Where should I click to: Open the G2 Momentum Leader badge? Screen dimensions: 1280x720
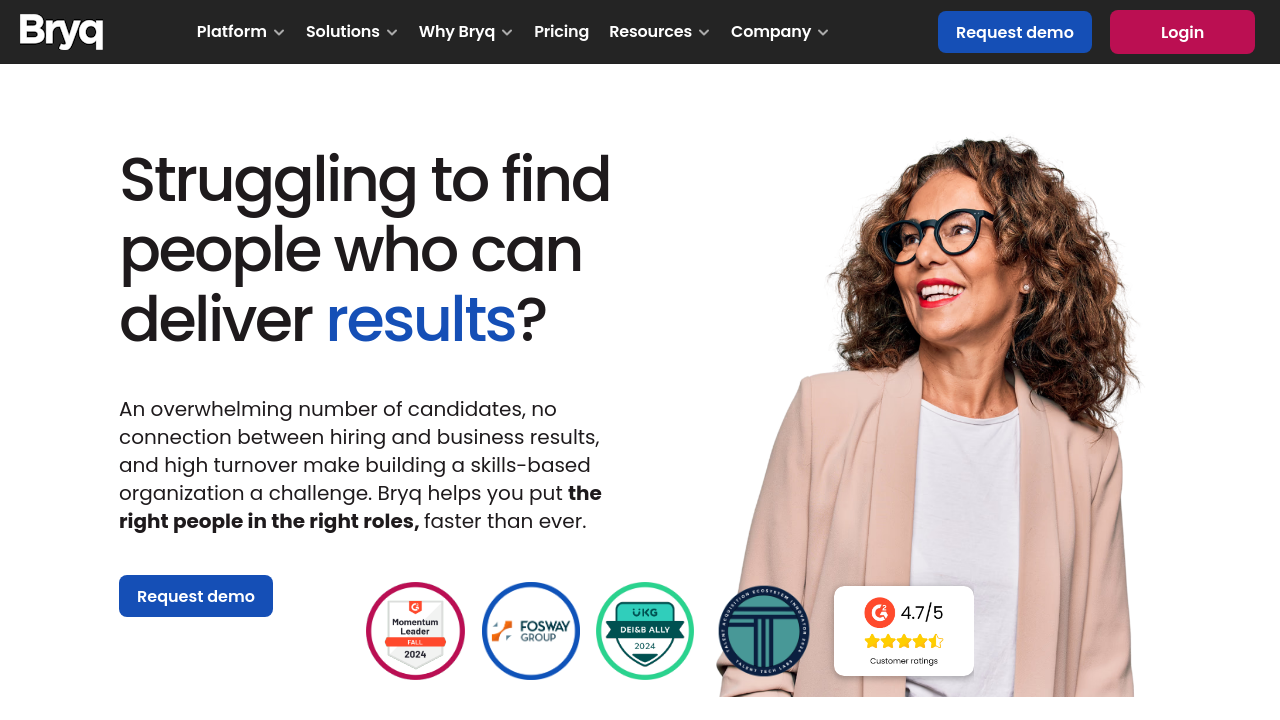point(415,631)
